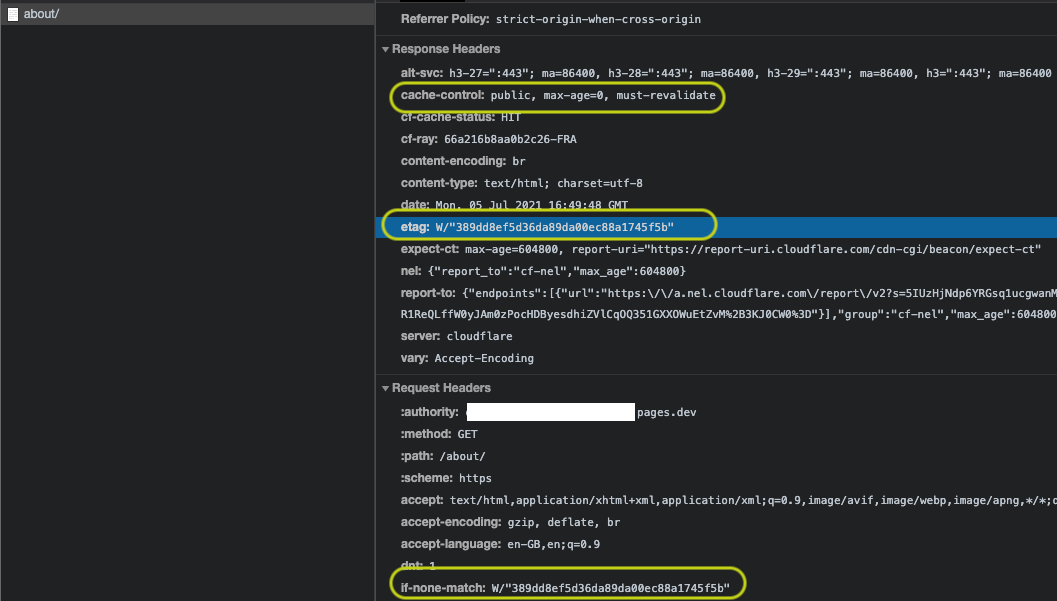Screen dimensions: 1057x601
Task: Click the cache-control header value
Action: coord(603,95)
